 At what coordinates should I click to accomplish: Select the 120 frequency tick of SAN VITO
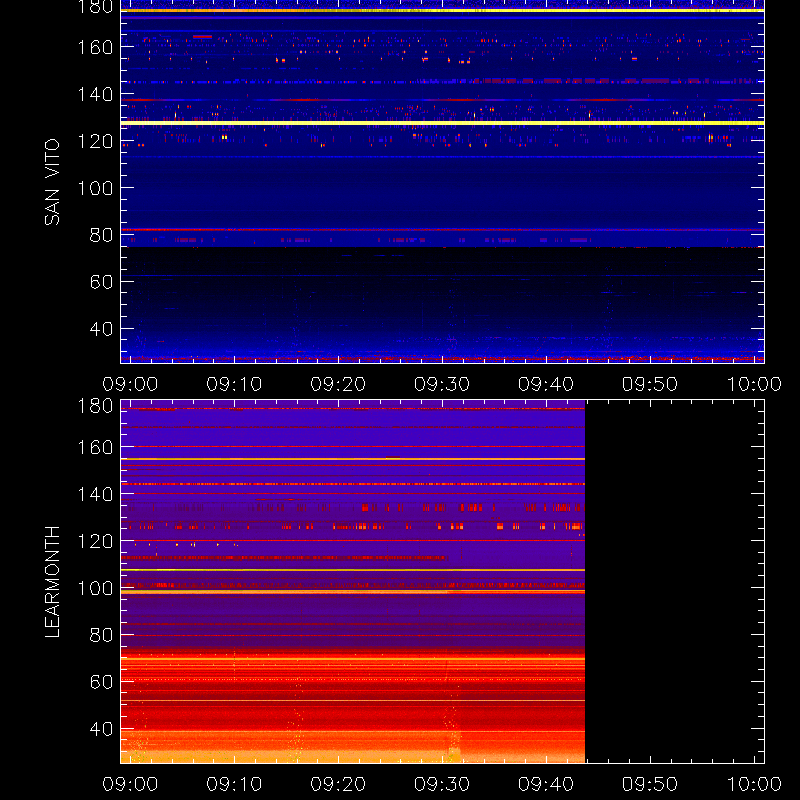95,141
